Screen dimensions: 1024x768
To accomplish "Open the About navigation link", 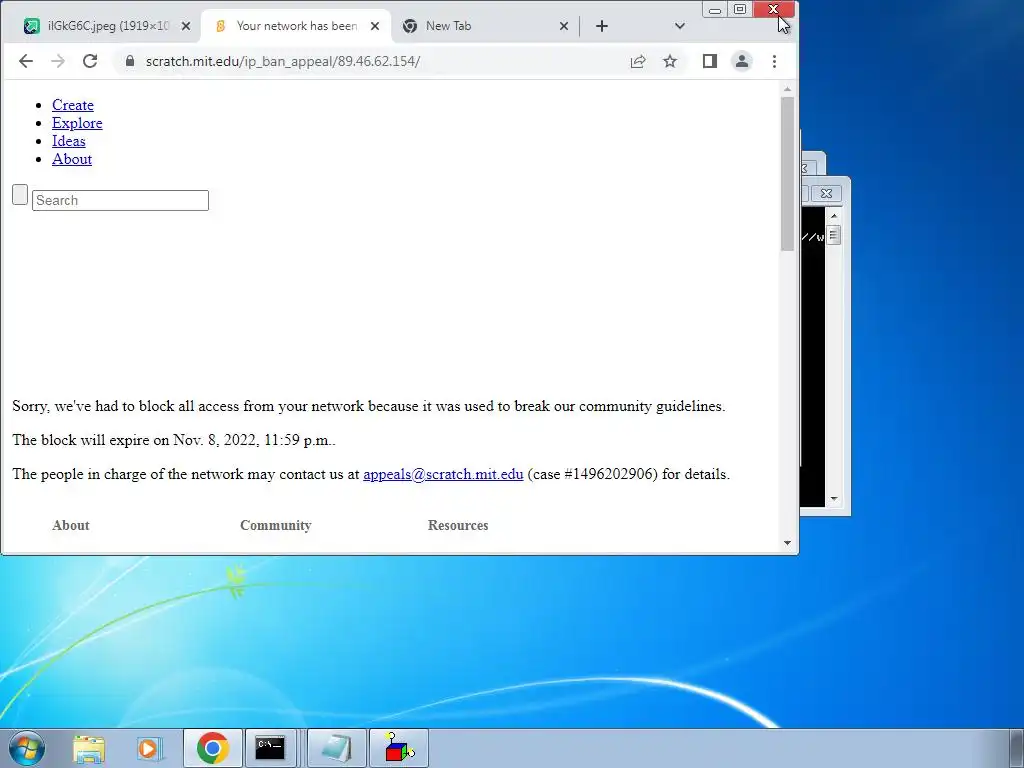I will coord(72,159).
